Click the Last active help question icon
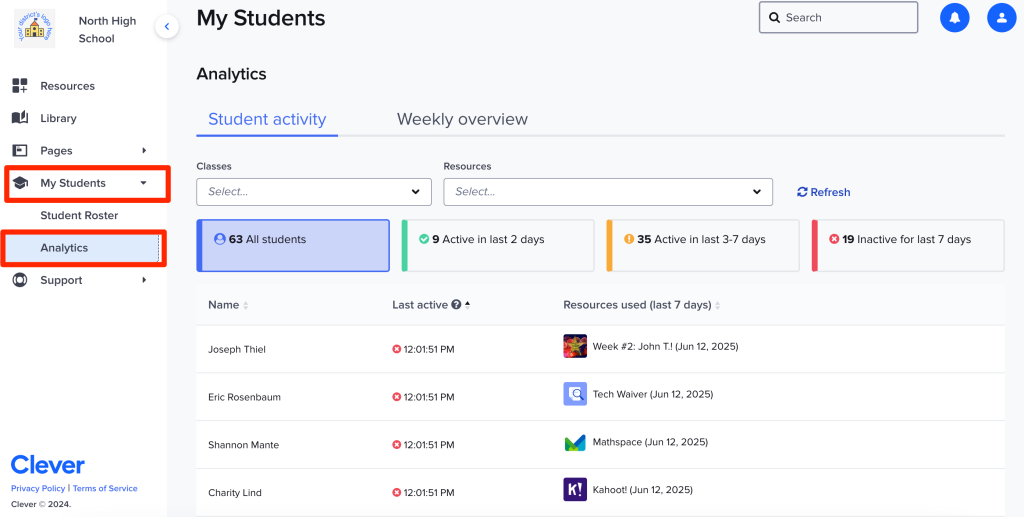Viewport: 1024px width, 517px height. point(456,305)
